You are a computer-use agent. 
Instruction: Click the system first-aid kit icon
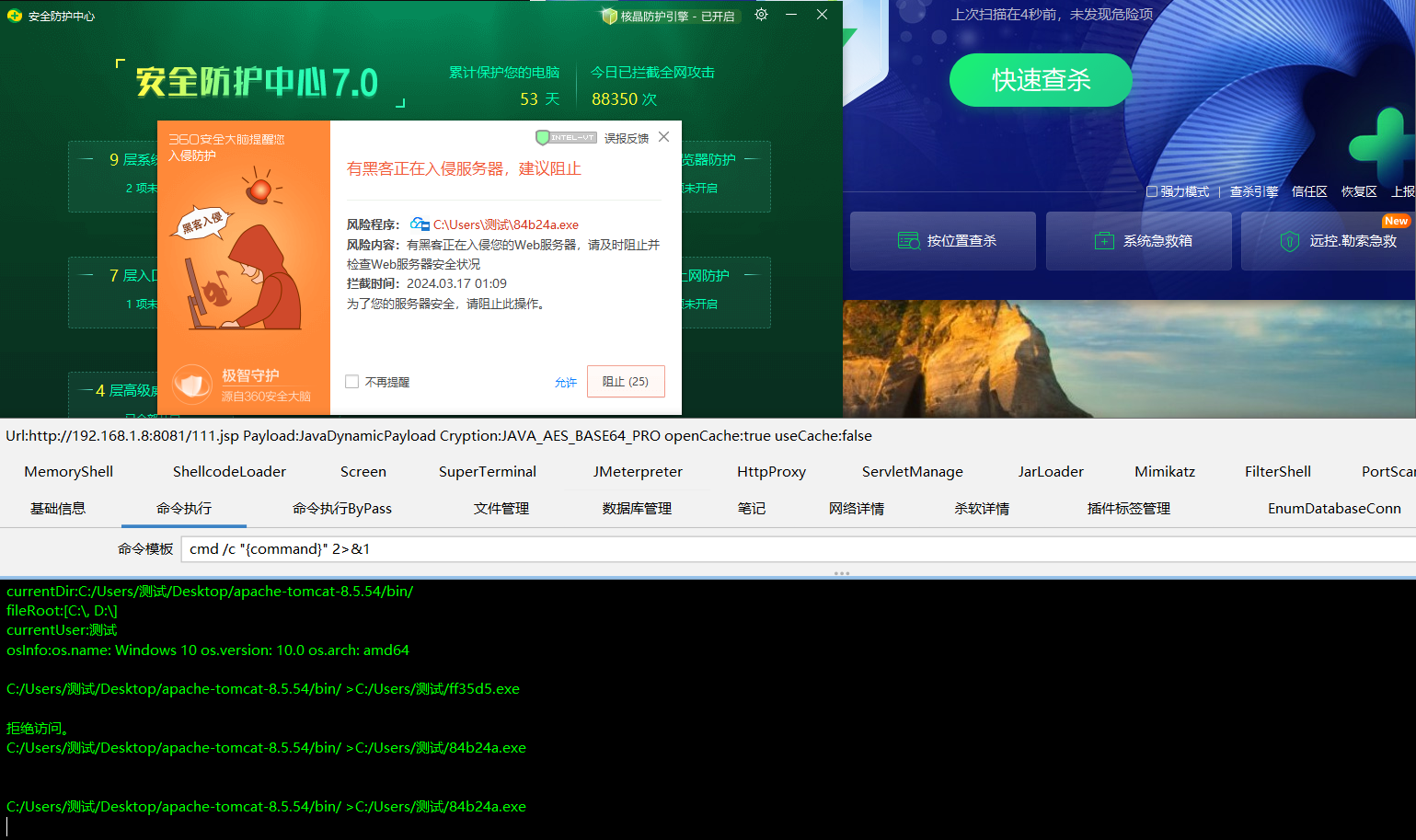(1104, 241)
